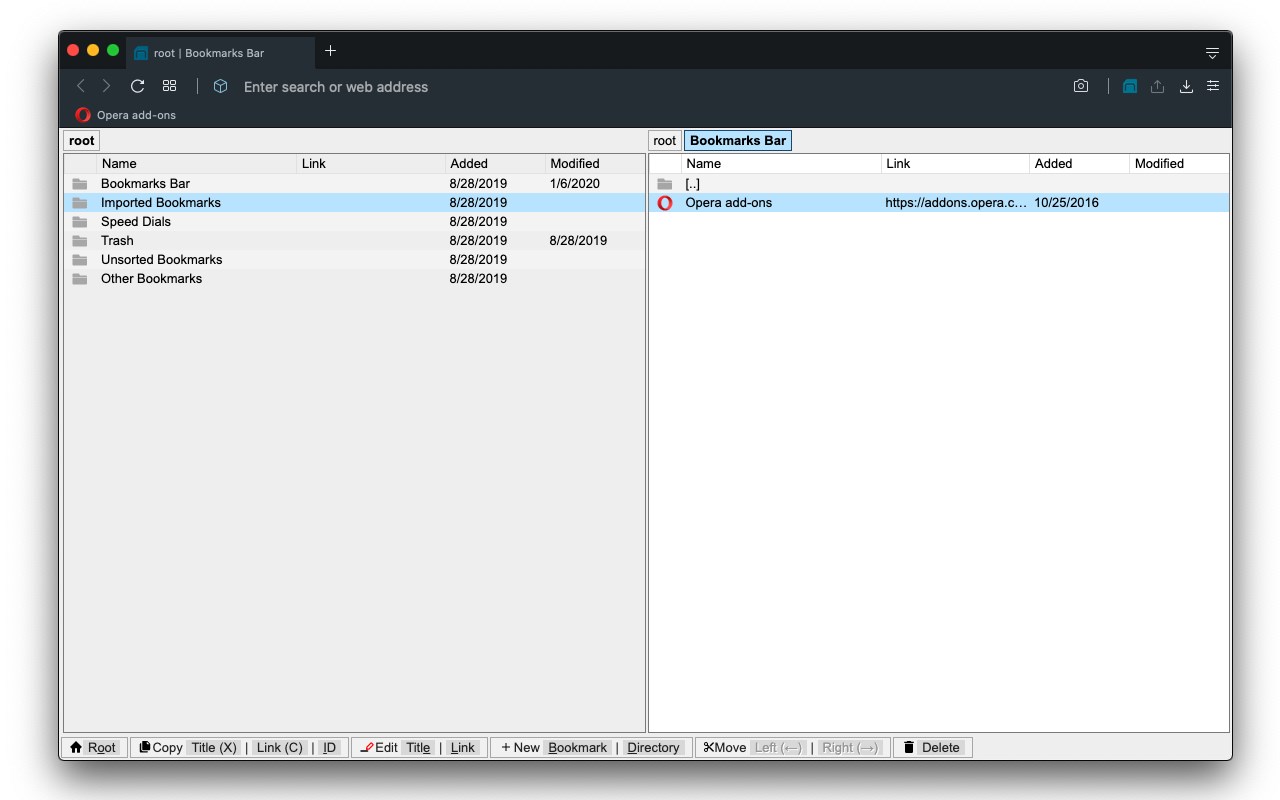This screenshot has width=1280, height=800.
Task: Move item Left
Action: 779,747
